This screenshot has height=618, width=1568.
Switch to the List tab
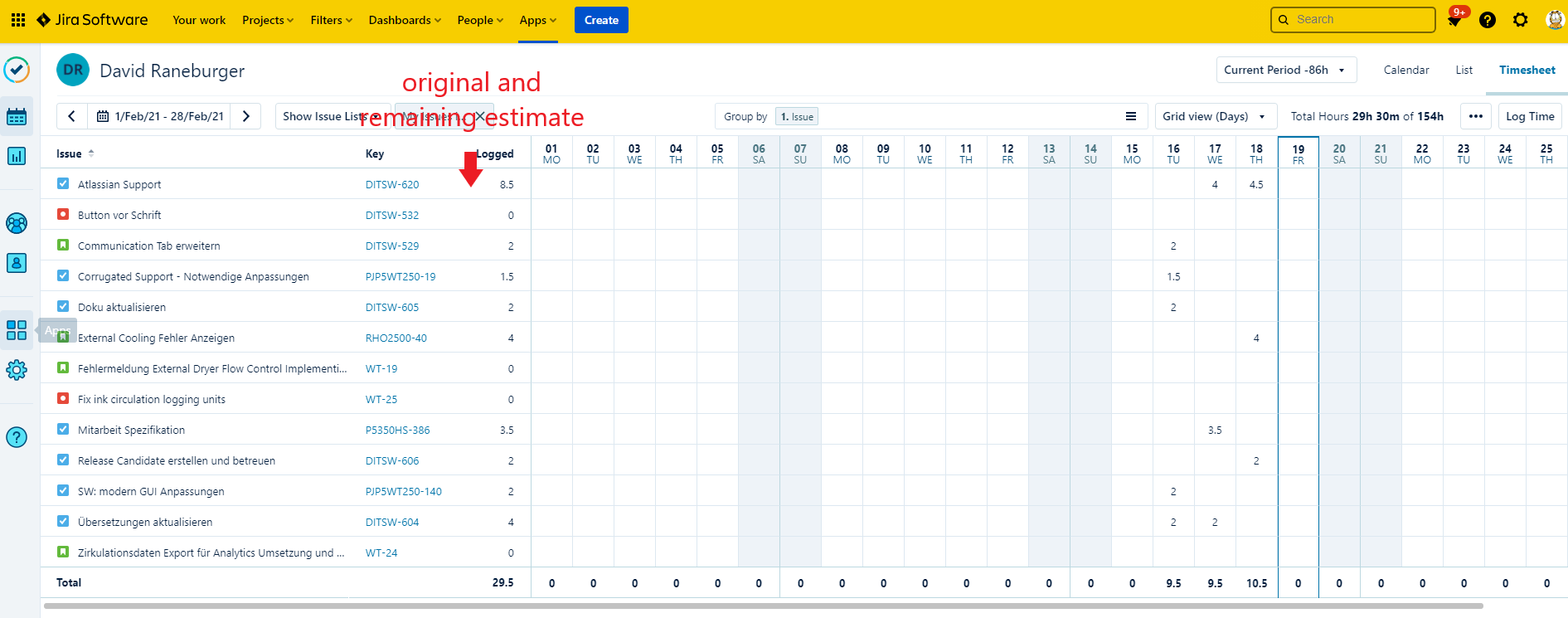pos(1464,70)
